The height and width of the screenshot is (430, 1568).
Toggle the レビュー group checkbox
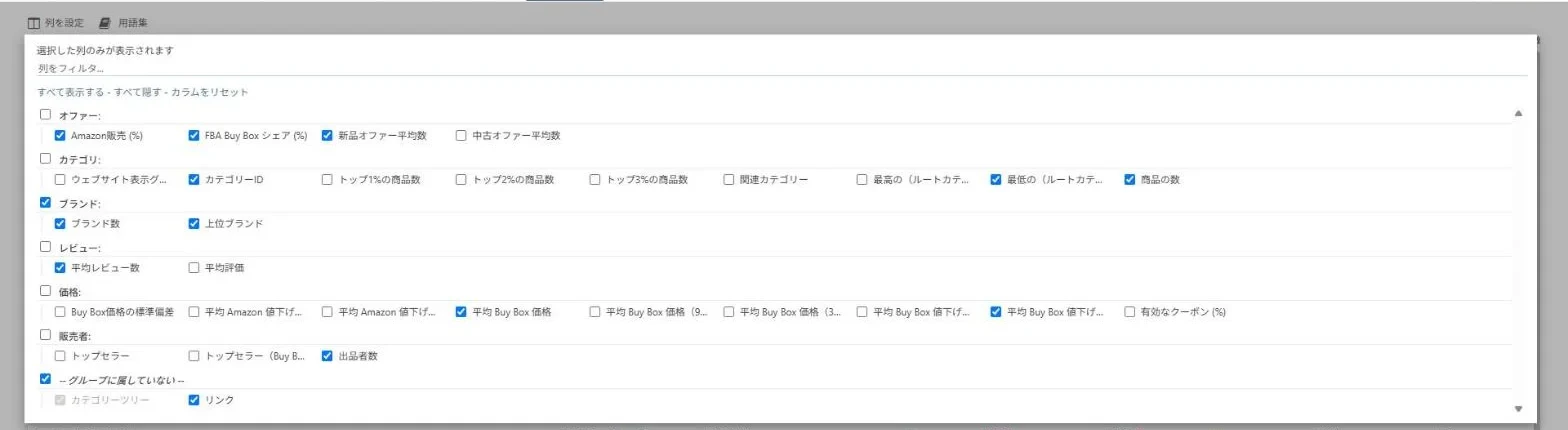click(45, 246)
